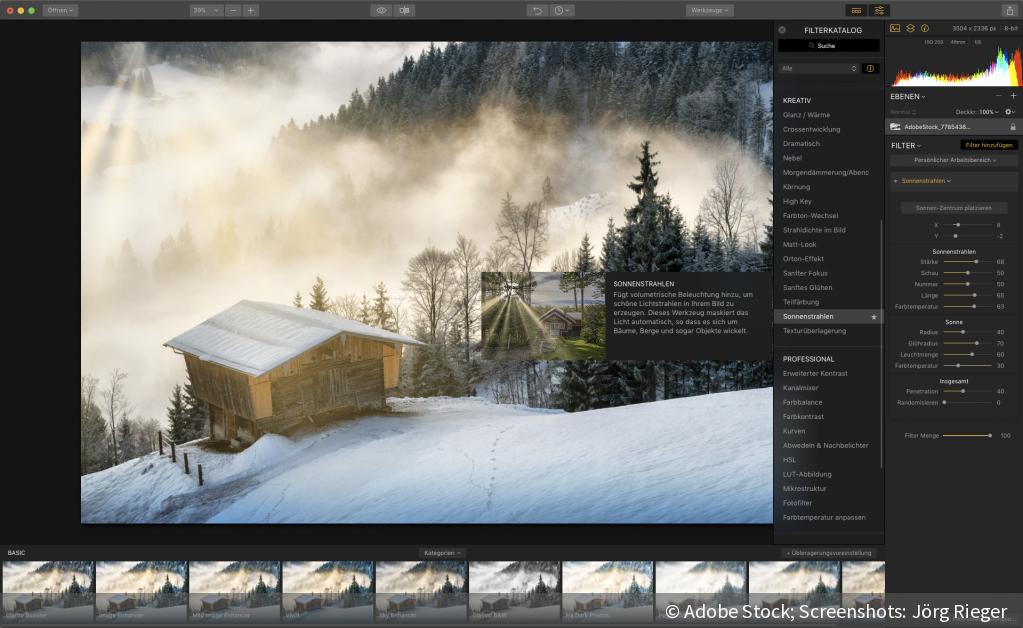Toggle the presets filmstrip panel icon
The image size is (1023, 628).
(855, 10)
